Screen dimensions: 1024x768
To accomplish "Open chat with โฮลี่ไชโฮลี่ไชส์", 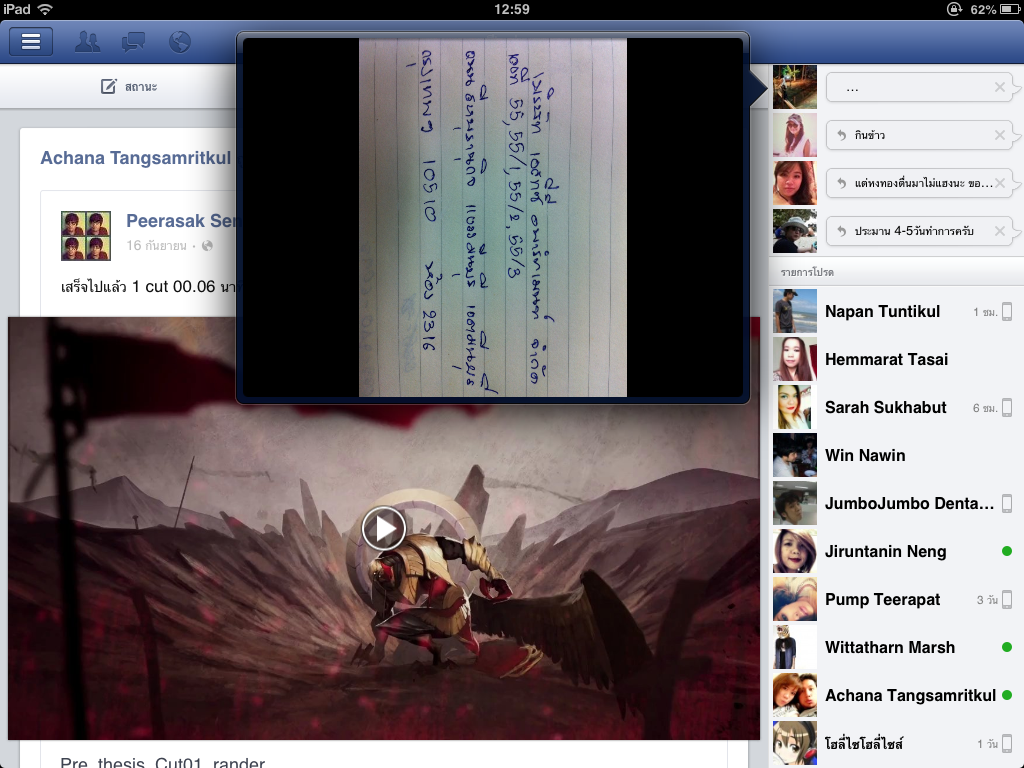I will 896,743.
